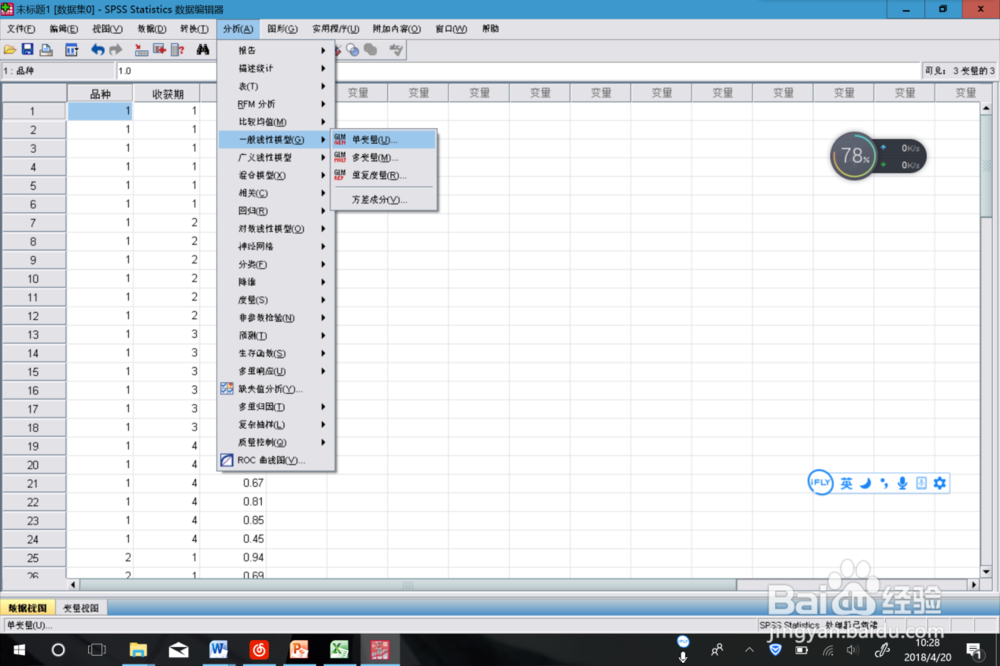Open File Explorer from the taskbar
1000x666 pixels.
[x=138, y=650]
